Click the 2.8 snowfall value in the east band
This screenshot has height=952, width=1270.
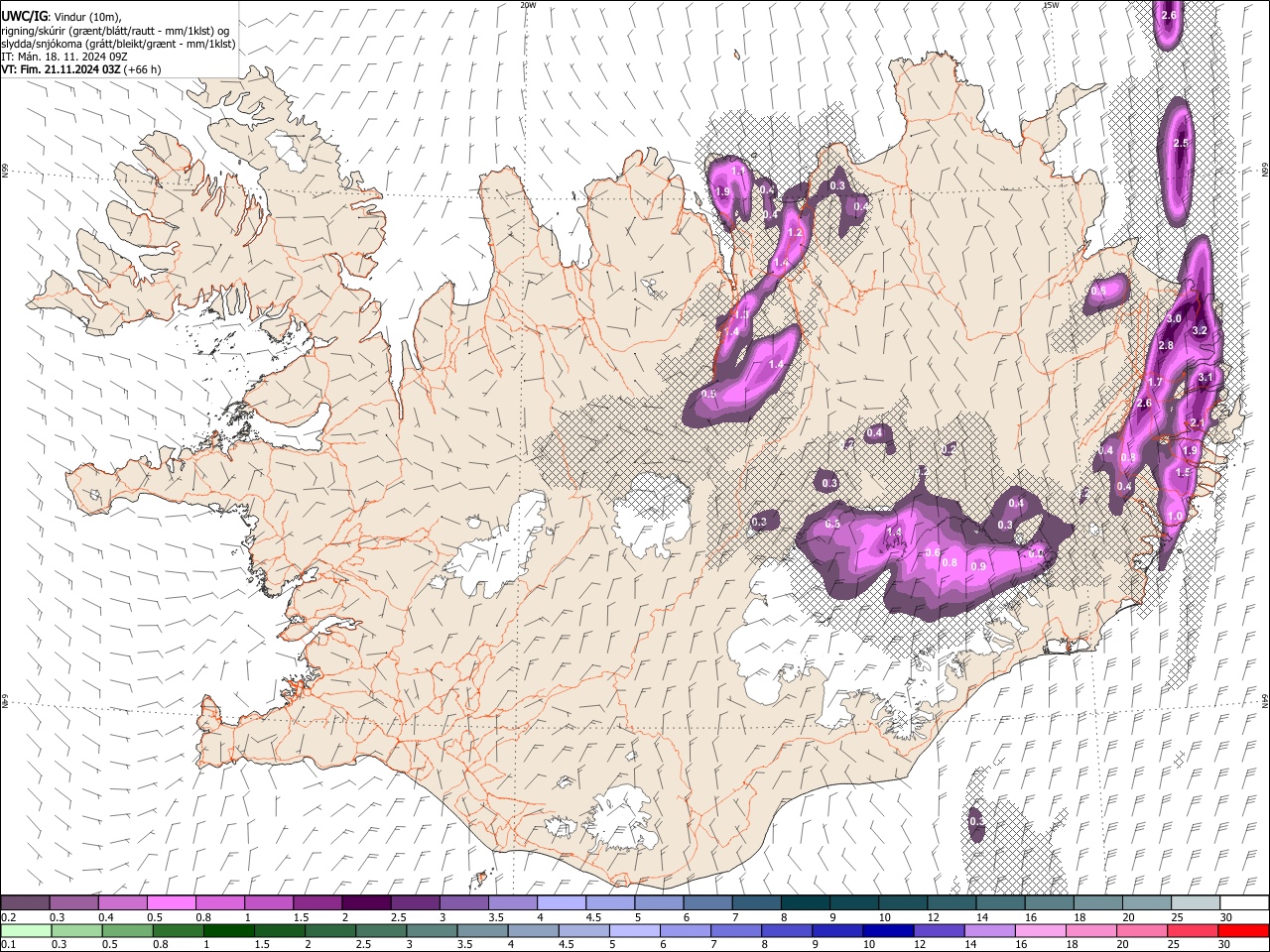click(x=1166, y=345)
